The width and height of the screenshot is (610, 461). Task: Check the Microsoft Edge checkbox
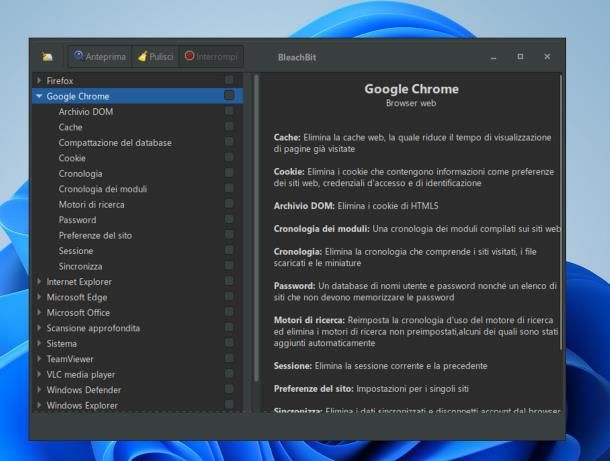pos(229,296)
